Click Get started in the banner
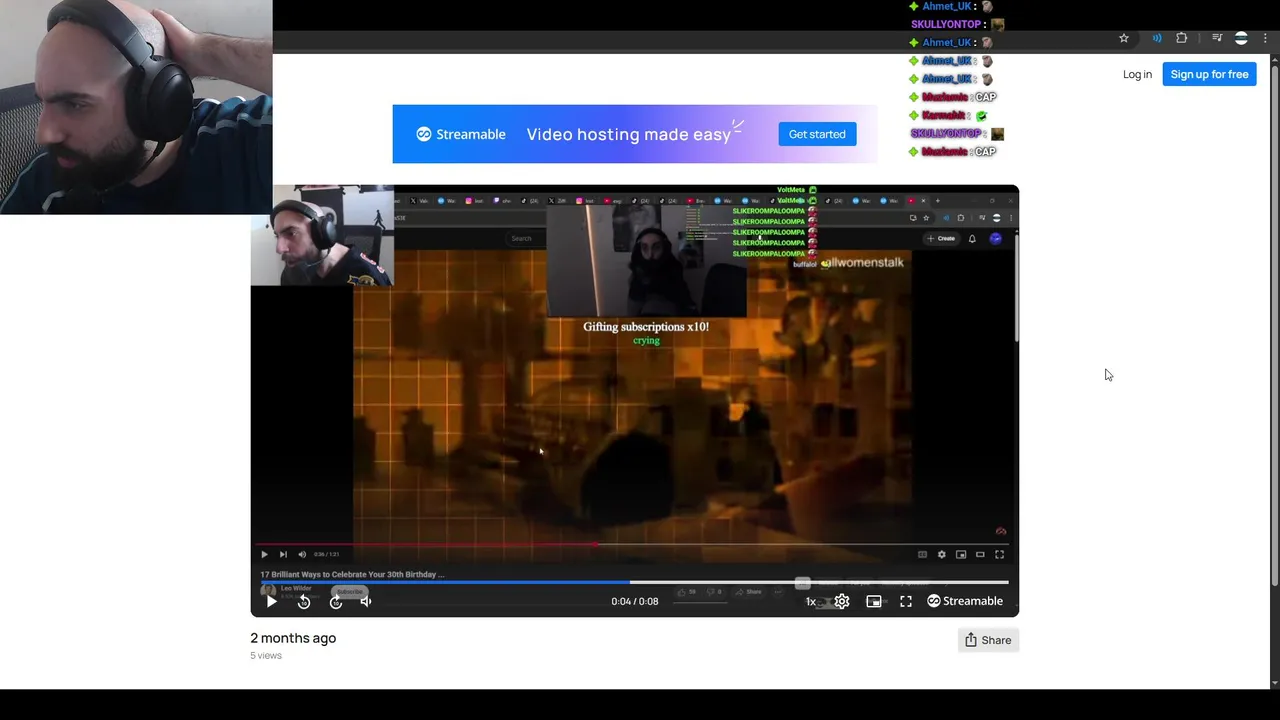The width and height of the screenshot is (1280, 720). [x=817, y=134]
